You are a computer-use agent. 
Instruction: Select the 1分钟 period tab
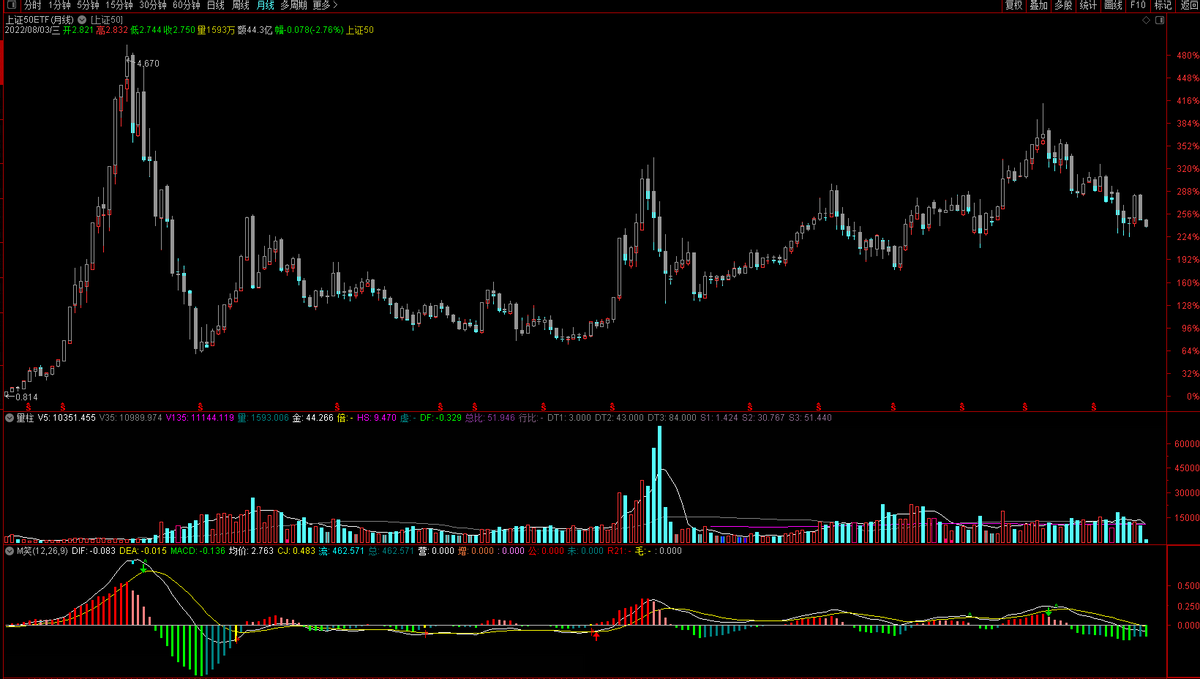coord(58,5)
